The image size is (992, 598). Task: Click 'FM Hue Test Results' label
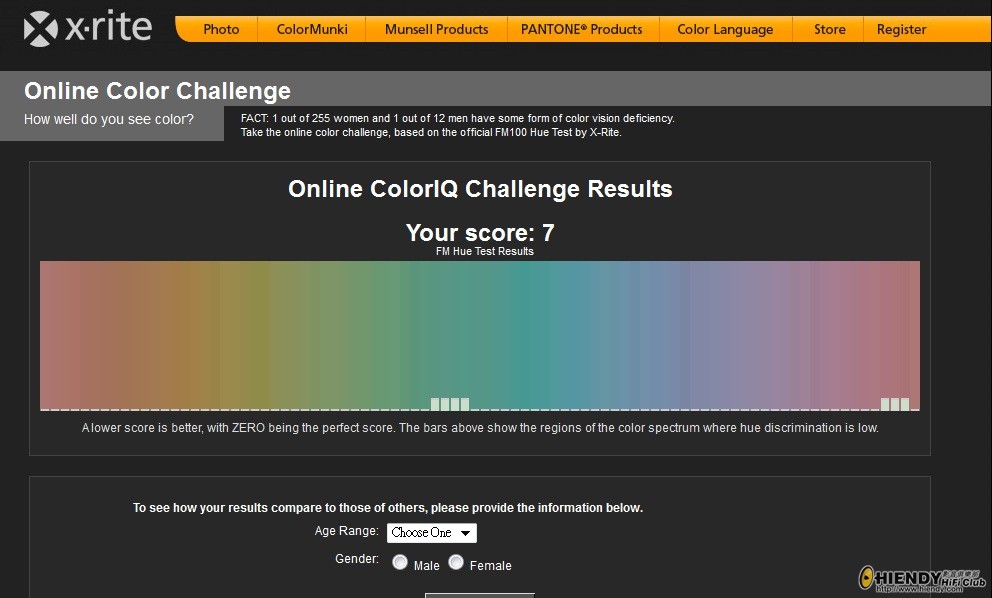coord(485,251)
